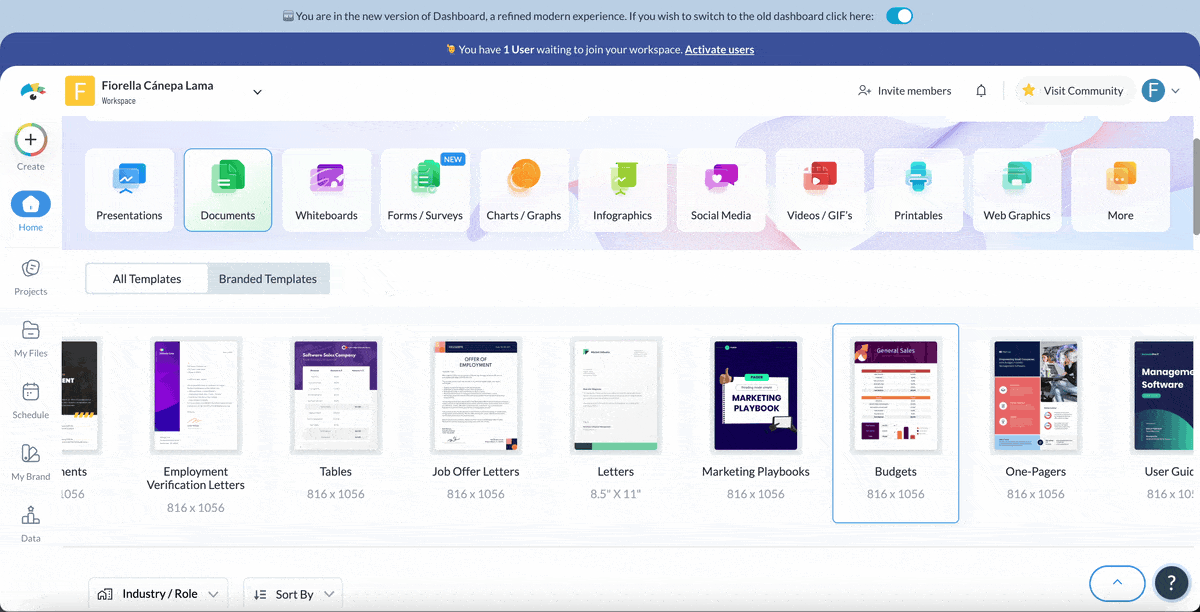Open Projects from the sidebar
Screen dimensions: 1200x612
tap(31, 269)
